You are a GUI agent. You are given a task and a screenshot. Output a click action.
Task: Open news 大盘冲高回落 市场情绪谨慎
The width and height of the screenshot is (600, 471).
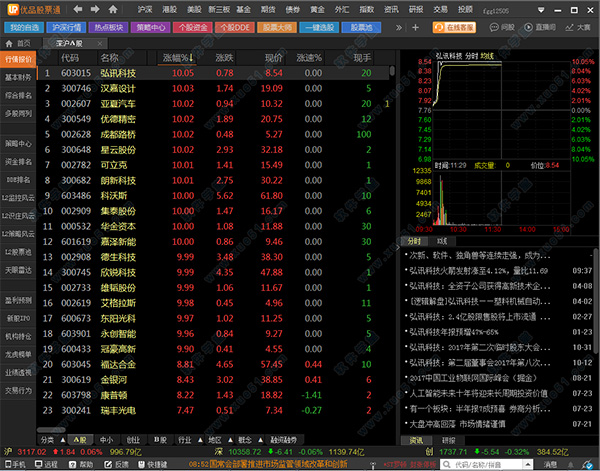coord(457,424)
